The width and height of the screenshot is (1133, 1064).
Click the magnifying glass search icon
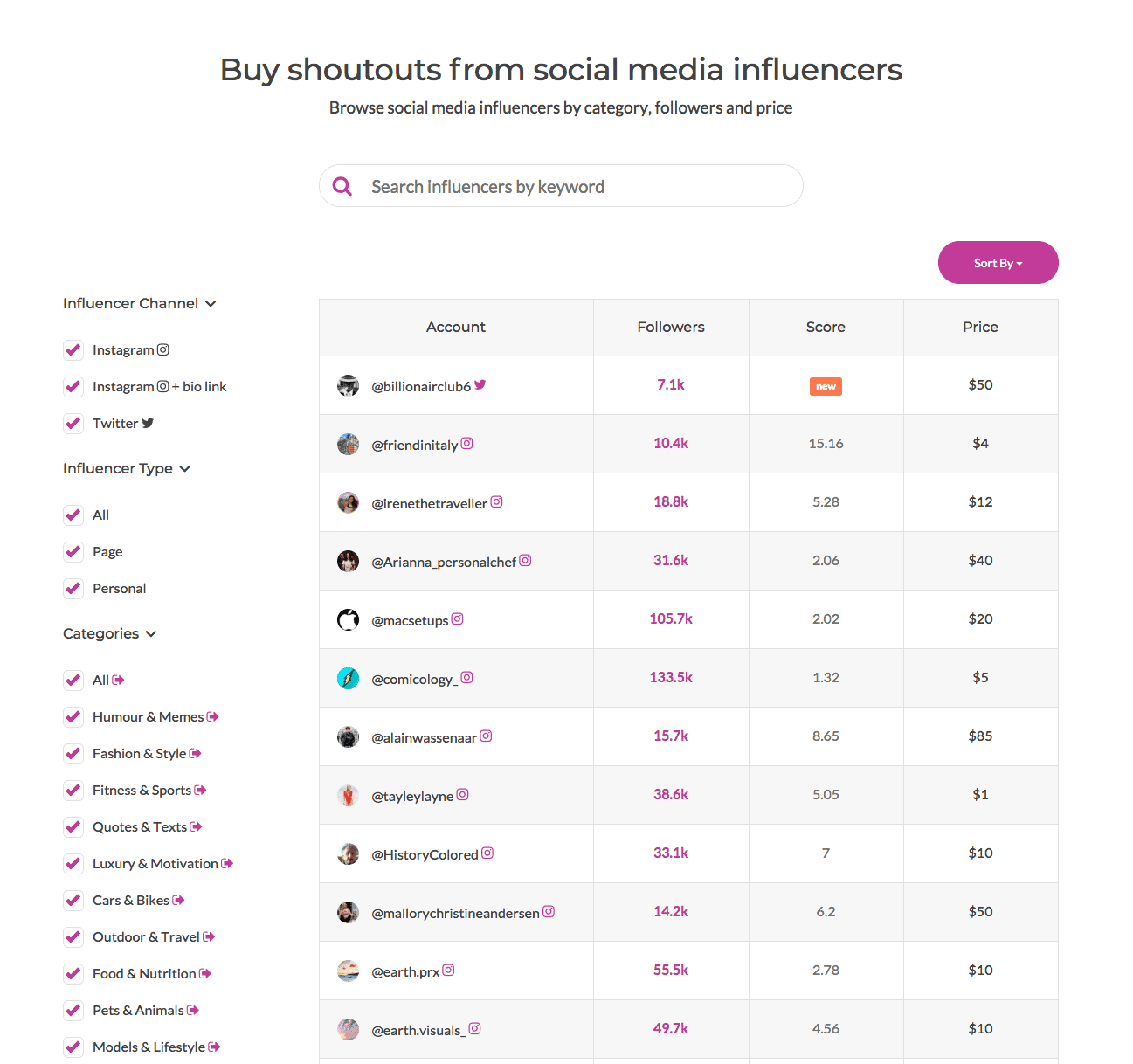point(342,186)
